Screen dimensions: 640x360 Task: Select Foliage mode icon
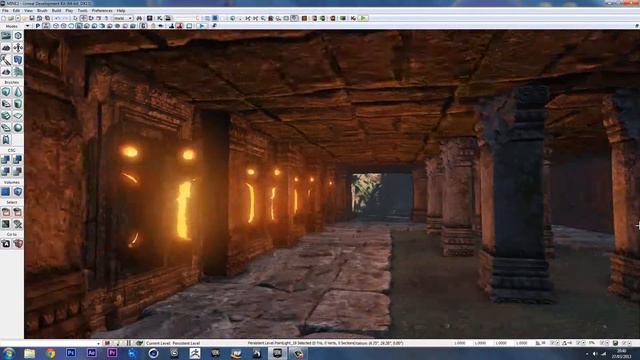click(18, 71)
